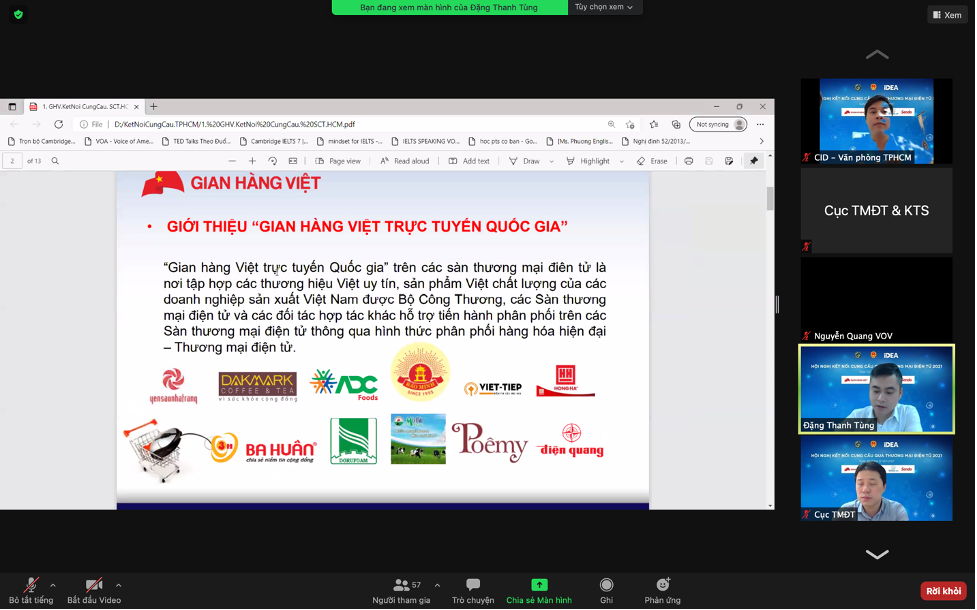The height and width of the screenshot is (610, 977).
Task: Open Draw tool options dropdown arrow
Action: [551, 161]
